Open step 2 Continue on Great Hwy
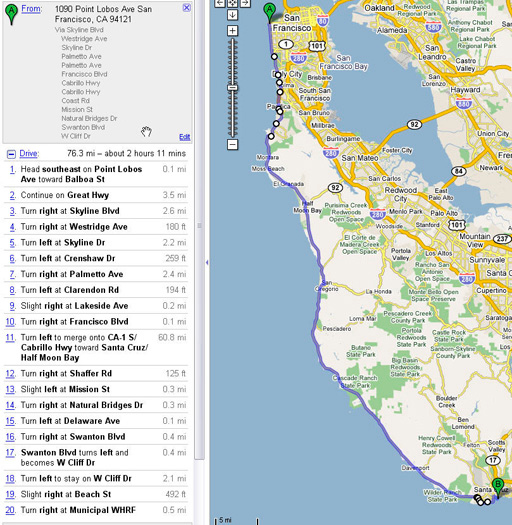This screenshot has width=512, height=525. pyautogui.click(x=96, y=195)
